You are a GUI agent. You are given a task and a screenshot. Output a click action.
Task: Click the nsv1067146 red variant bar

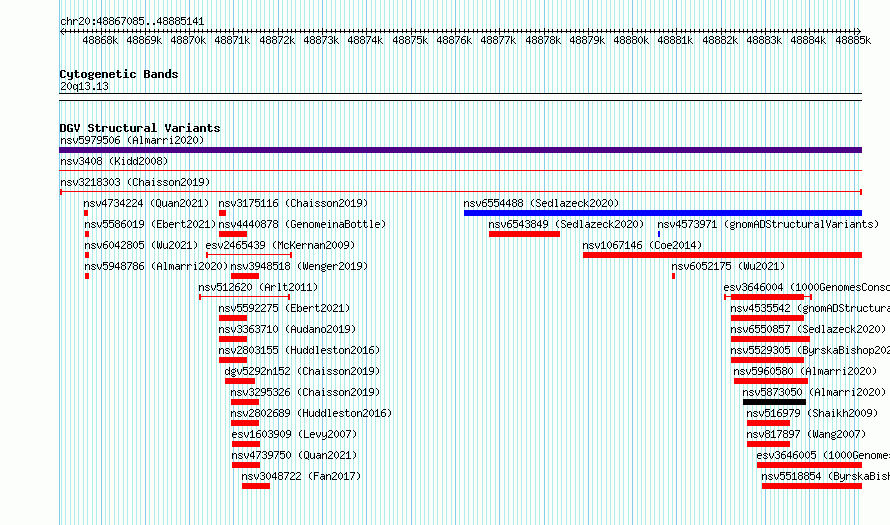pyautogui.click(x=723, y=255)
